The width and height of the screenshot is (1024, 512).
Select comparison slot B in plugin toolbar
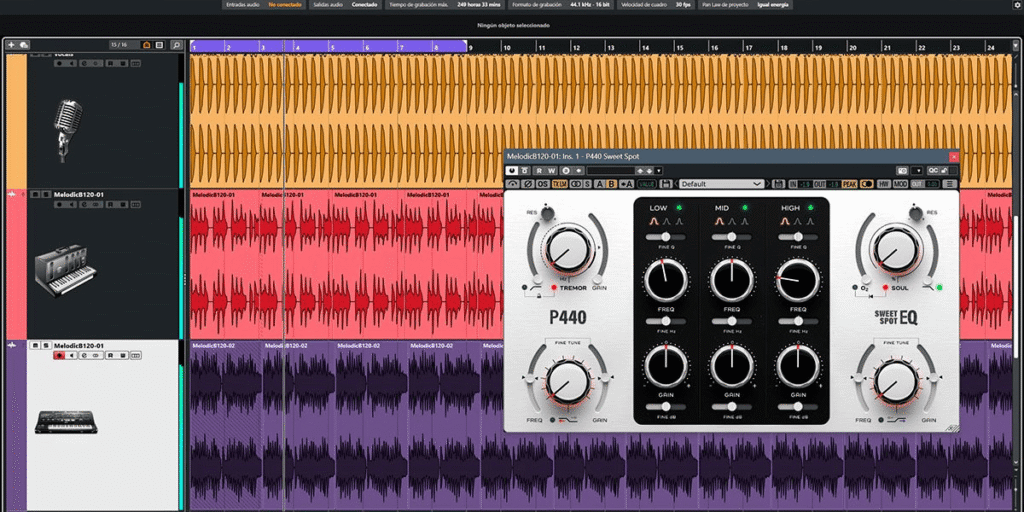pos(611,184)
